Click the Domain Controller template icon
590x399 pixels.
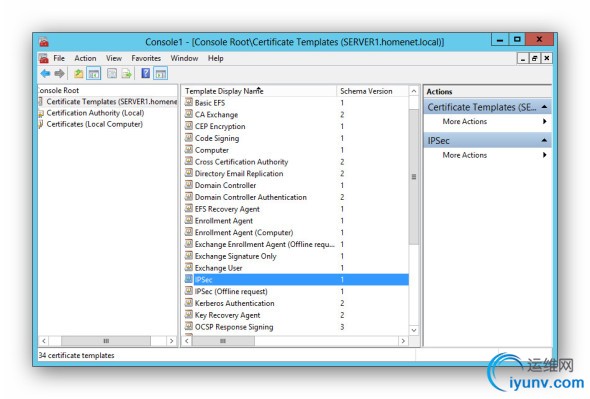point(189,185)
